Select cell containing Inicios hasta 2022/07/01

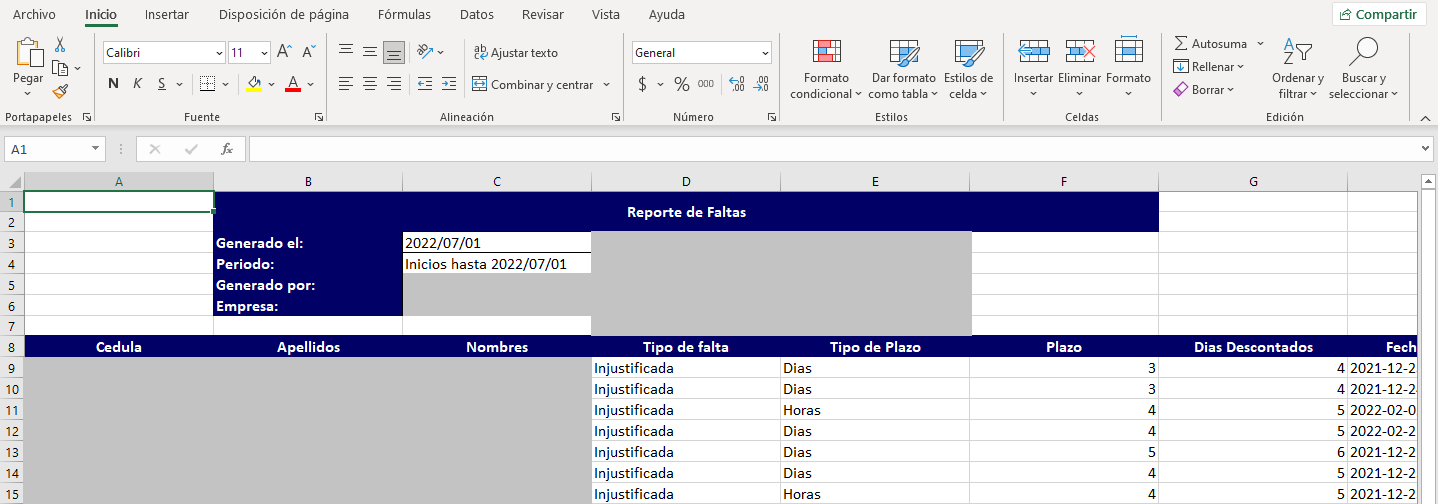[x=497, y=264]
